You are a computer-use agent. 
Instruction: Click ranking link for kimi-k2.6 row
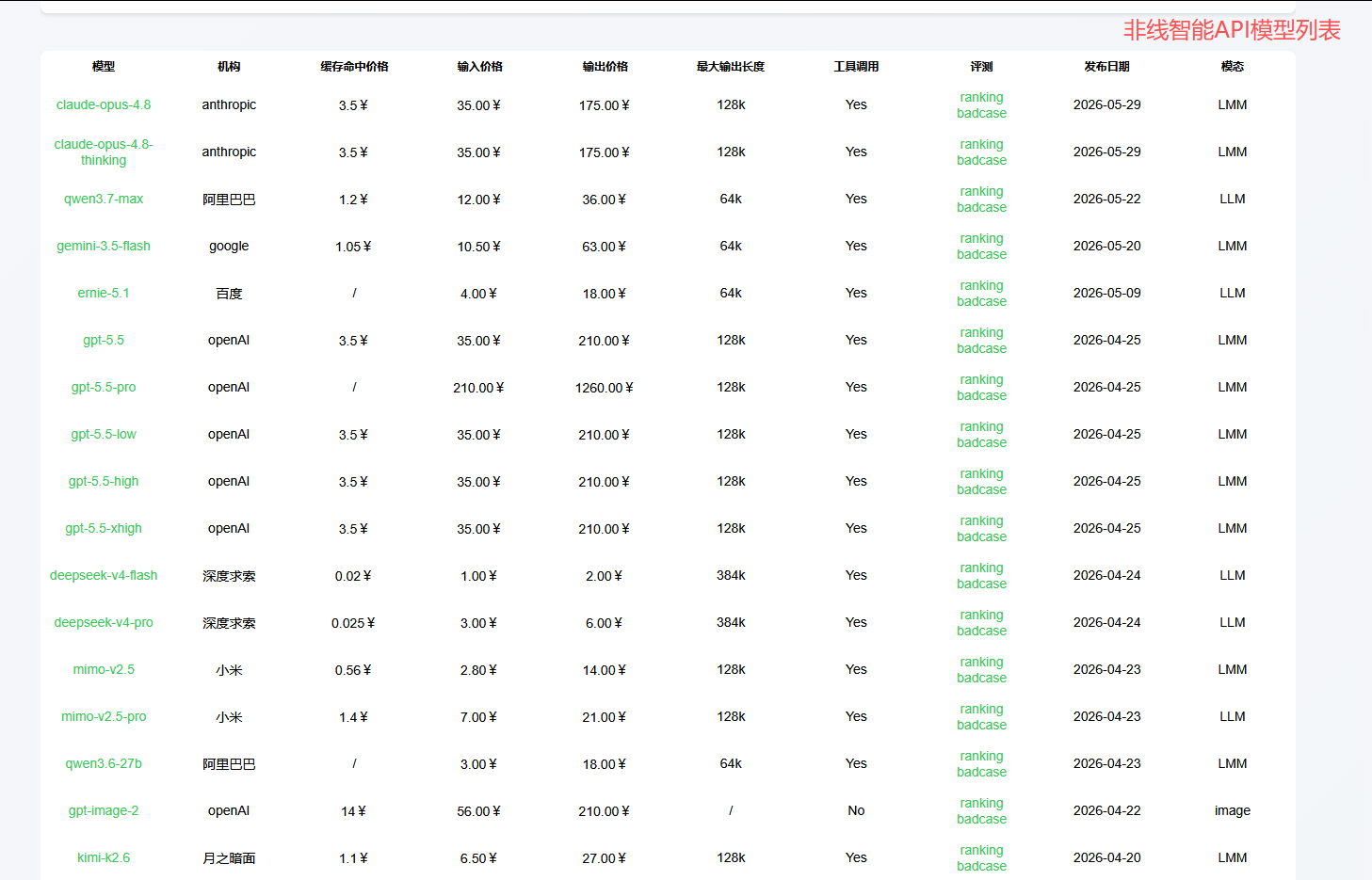pyautogui.click(x=981, y=850)
